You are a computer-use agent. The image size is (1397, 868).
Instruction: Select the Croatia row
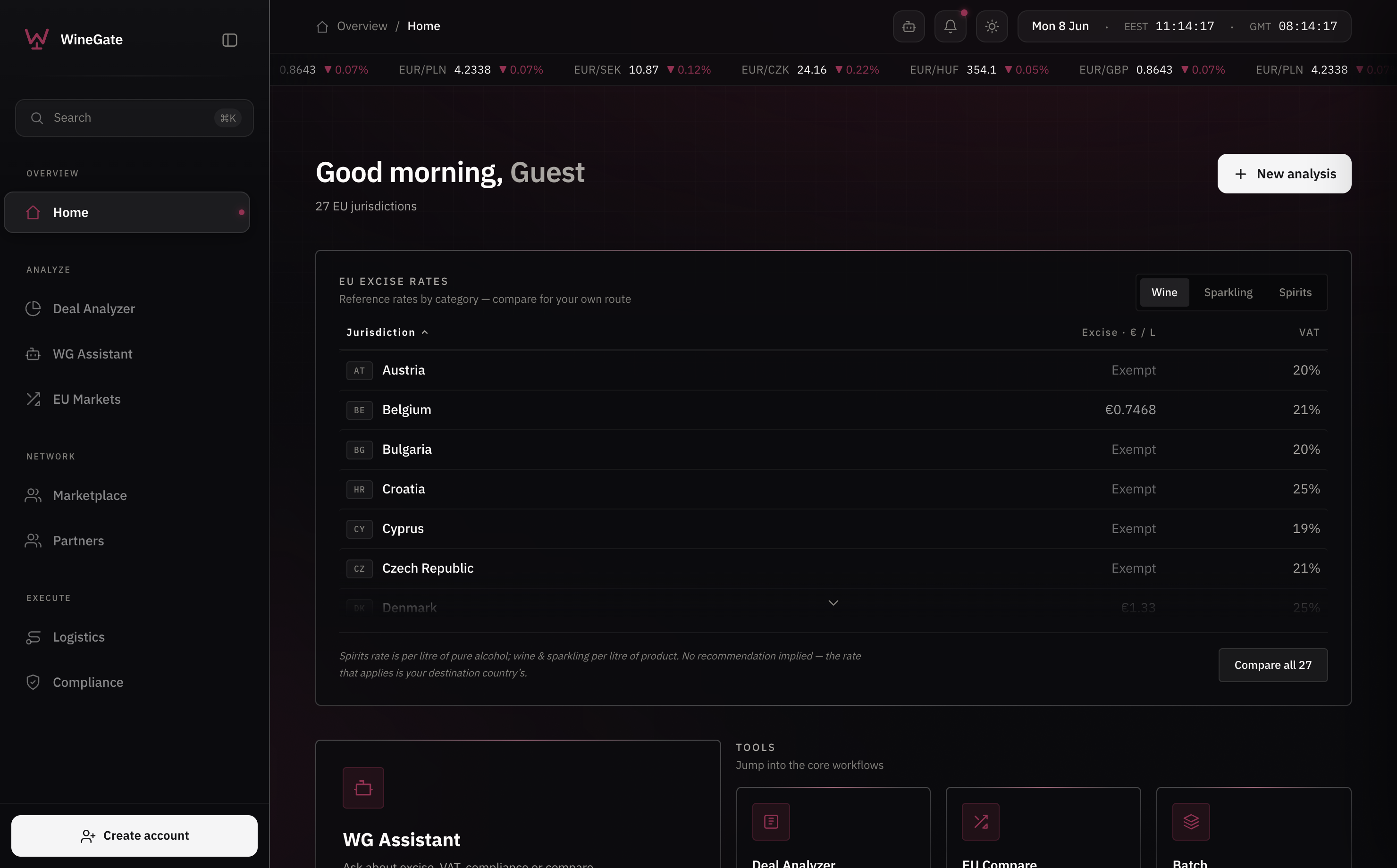833,489
